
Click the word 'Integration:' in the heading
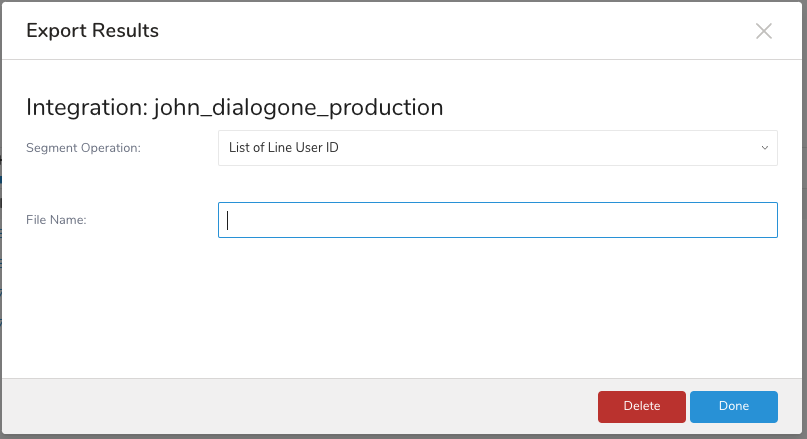86,107
